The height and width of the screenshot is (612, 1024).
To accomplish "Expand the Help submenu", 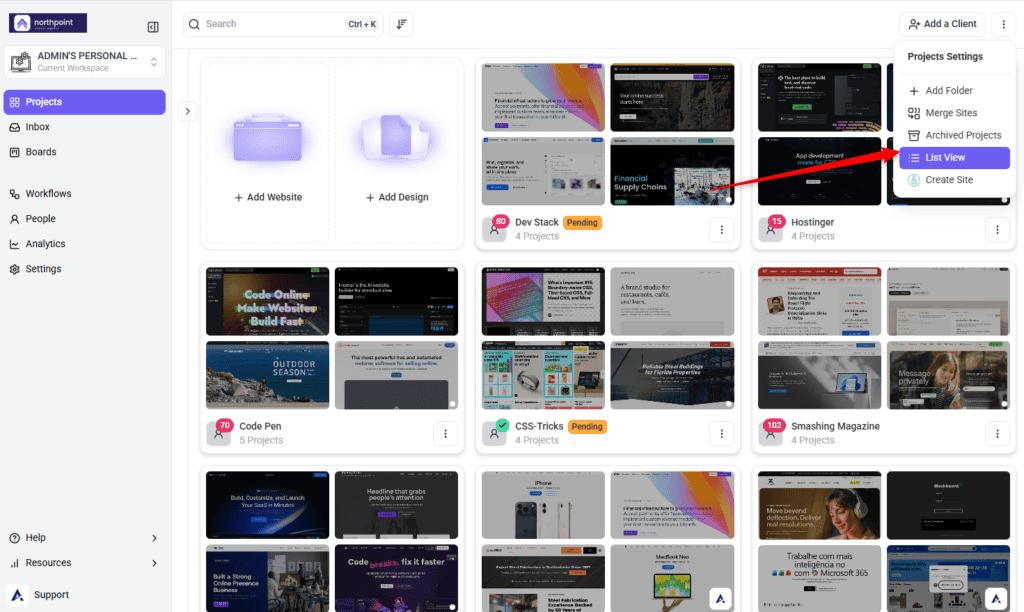I will coord(84,538).
